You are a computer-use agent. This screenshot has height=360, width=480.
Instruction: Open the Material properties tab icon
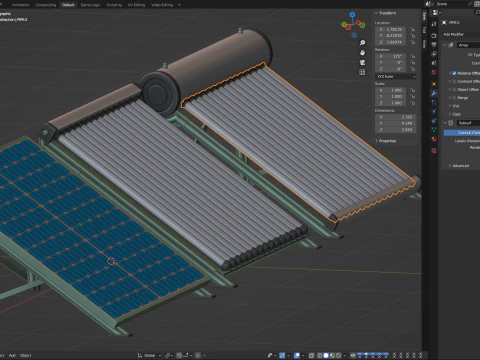pos(434,139)
